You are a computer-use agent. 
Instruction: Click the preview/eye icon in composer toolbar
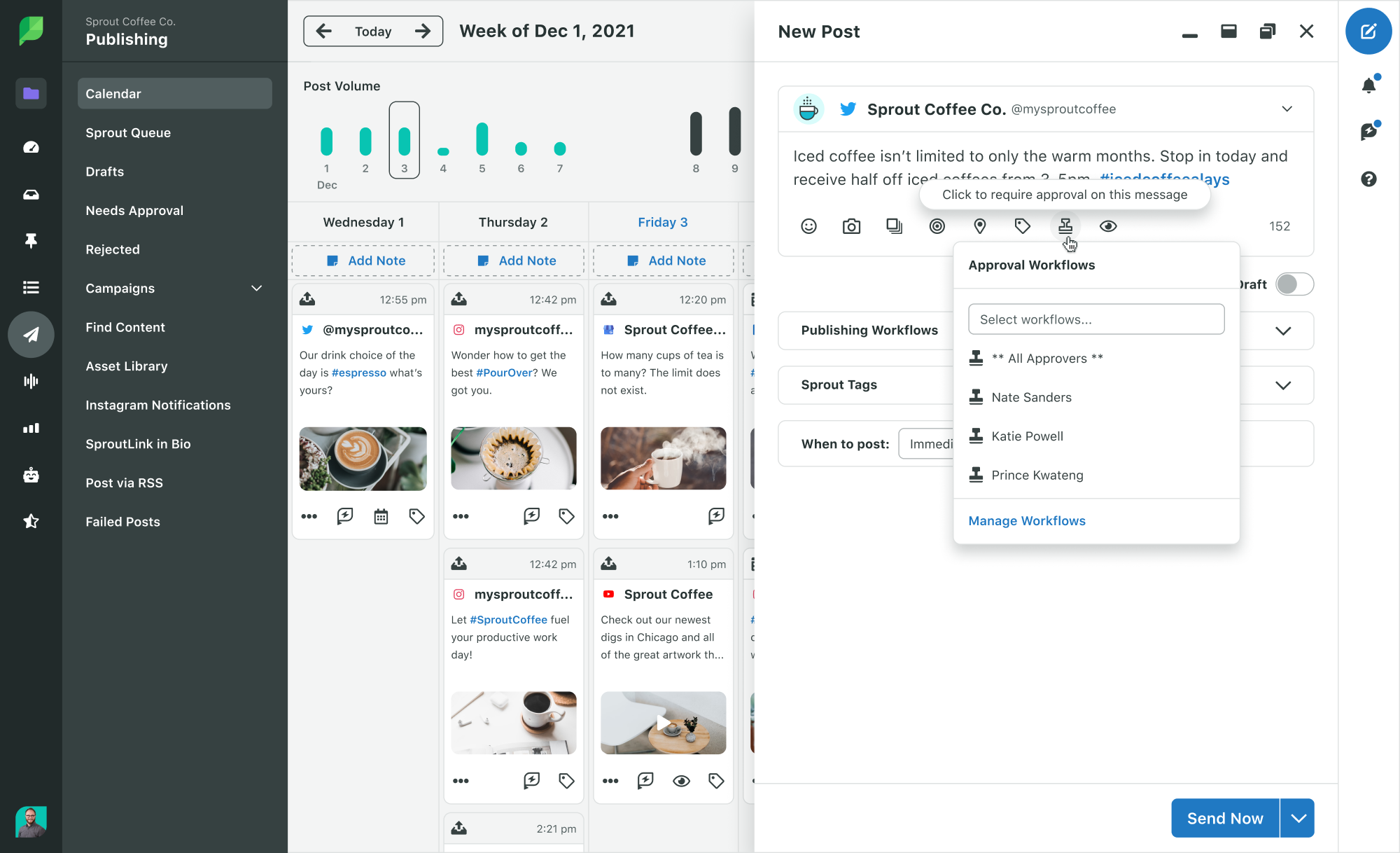(1108, 226)
